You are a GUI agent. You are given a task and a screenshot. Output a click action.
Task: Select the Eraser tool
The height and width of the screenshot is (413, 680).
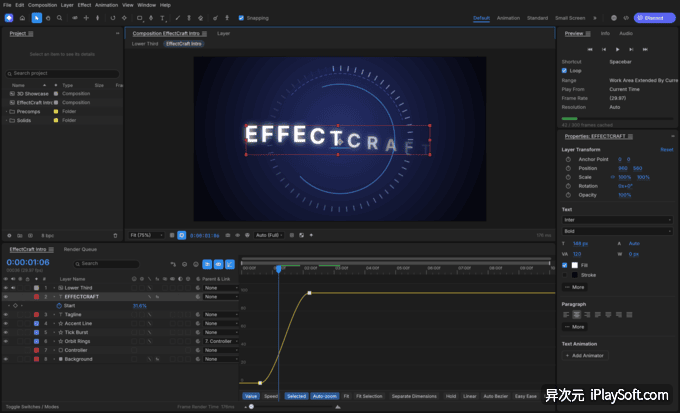tap(200, 18)
